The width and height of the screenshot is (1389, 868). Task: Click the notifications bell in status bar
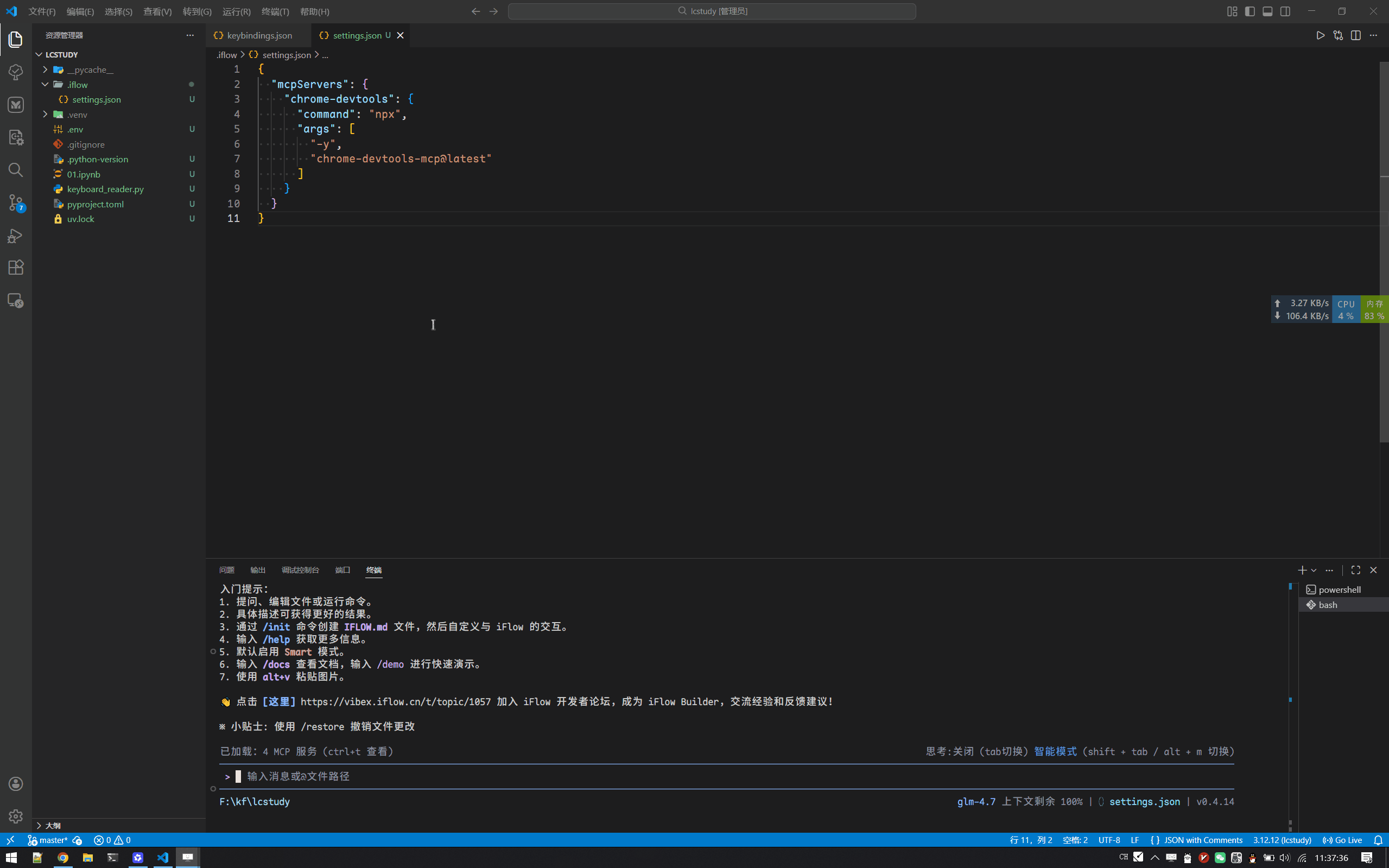coord(1378,840)
